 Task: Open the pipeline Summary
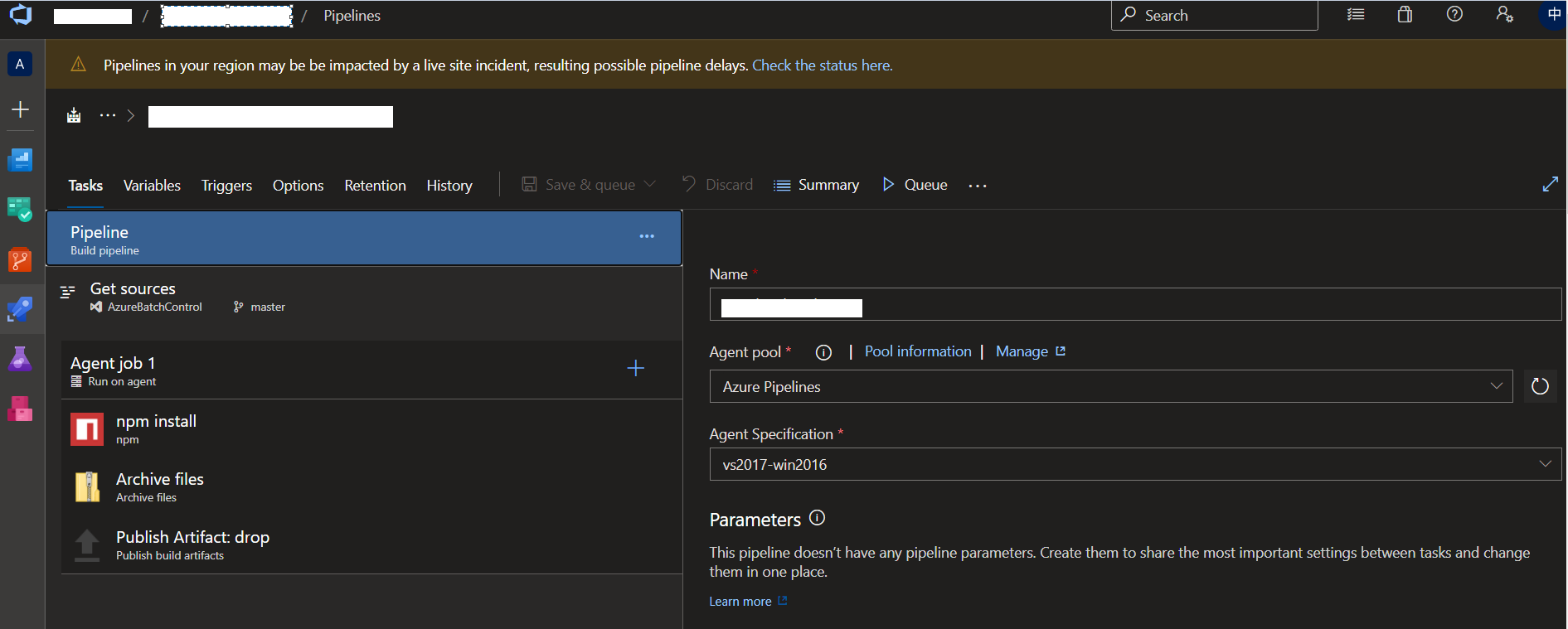[817, 185]
